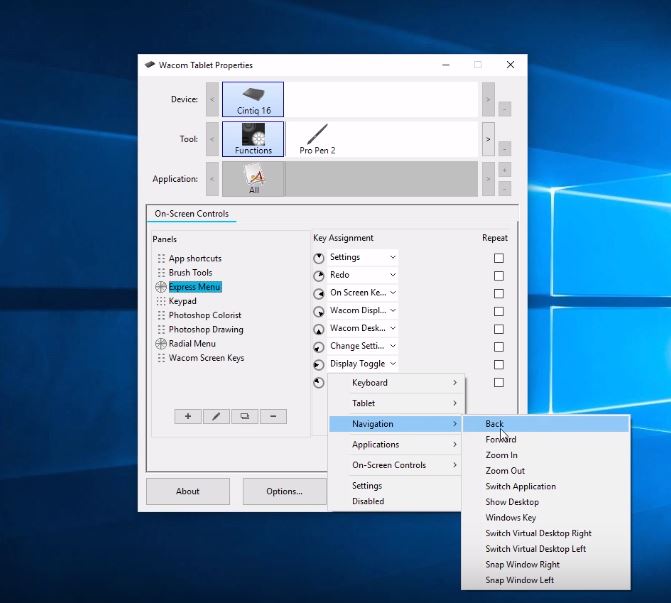The width and height of the screenshot is (671, 603).
Task: Click the Device row right scroll arrow
Action: (488, 99)
